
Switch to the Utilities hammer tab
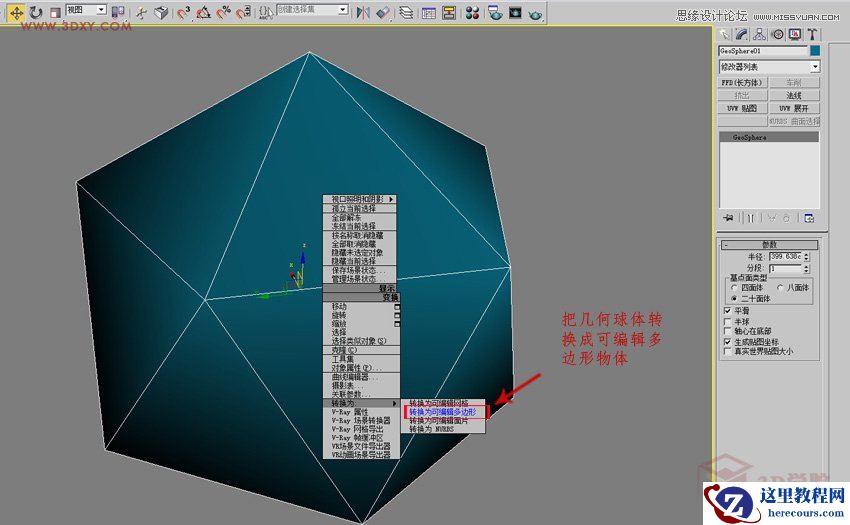coord(812,35)
